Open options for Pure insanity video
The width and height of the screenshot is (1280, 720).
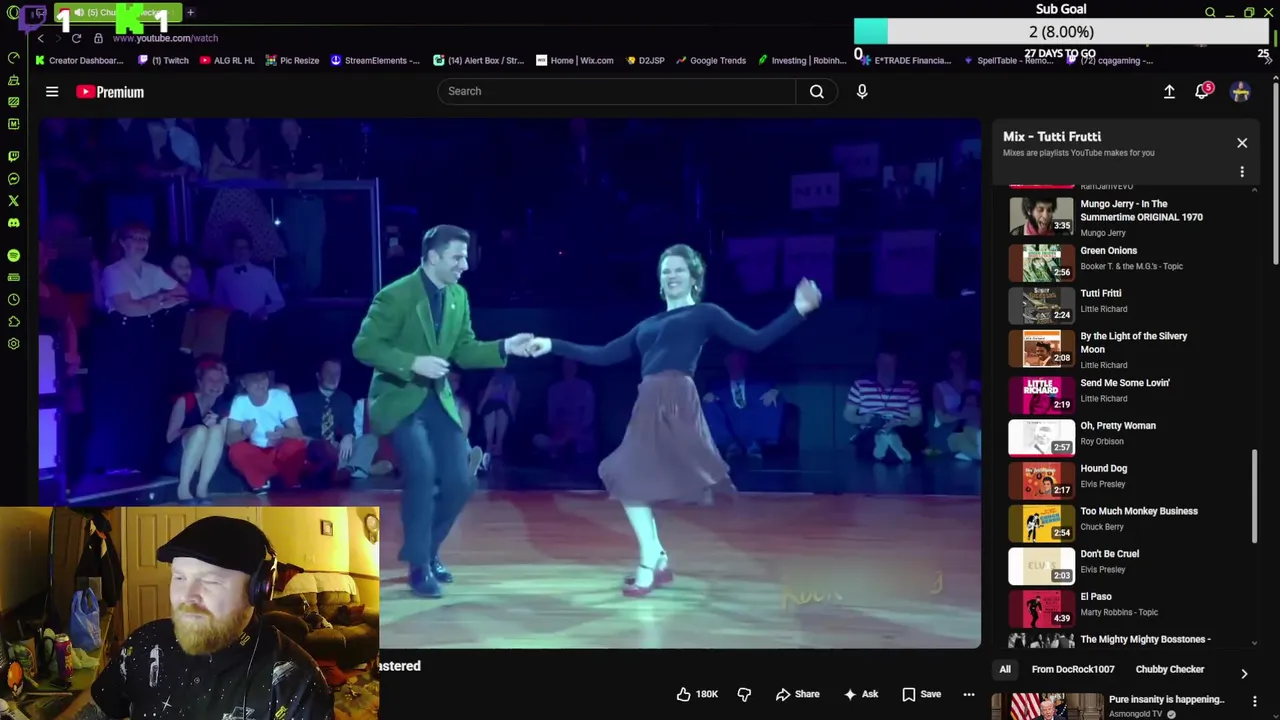(1254, 700)
